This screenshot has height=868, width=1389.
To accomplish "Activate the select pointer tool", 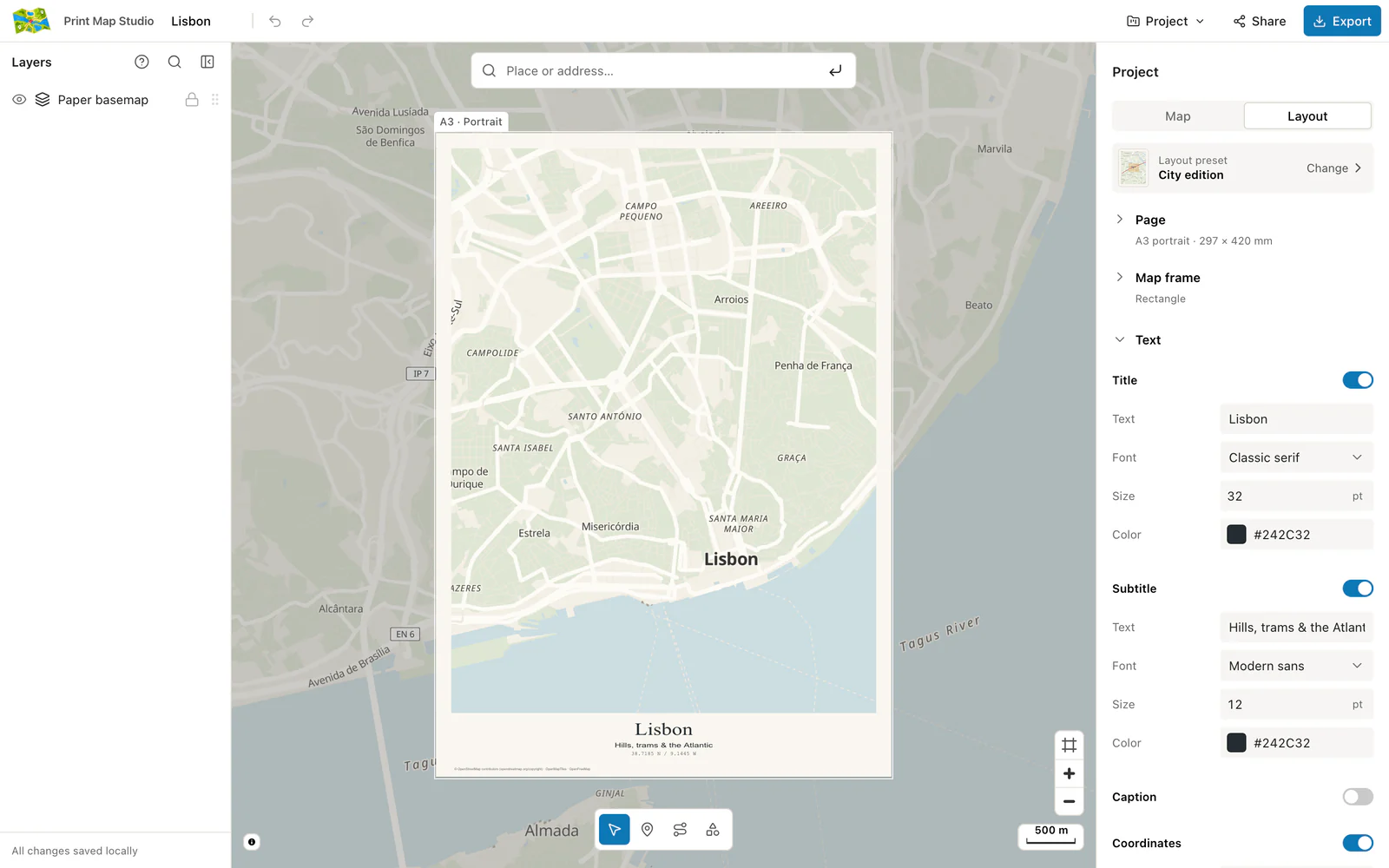I will (x=615, y=830).
